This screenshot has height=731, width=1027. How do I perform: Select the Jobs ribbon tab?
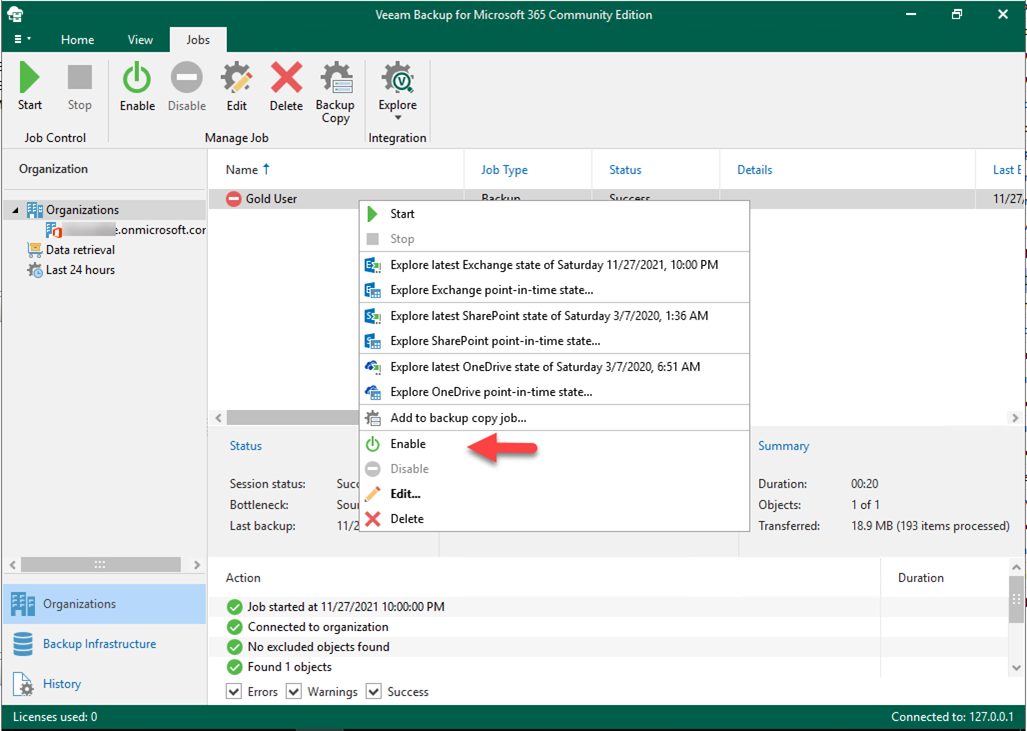198,40
